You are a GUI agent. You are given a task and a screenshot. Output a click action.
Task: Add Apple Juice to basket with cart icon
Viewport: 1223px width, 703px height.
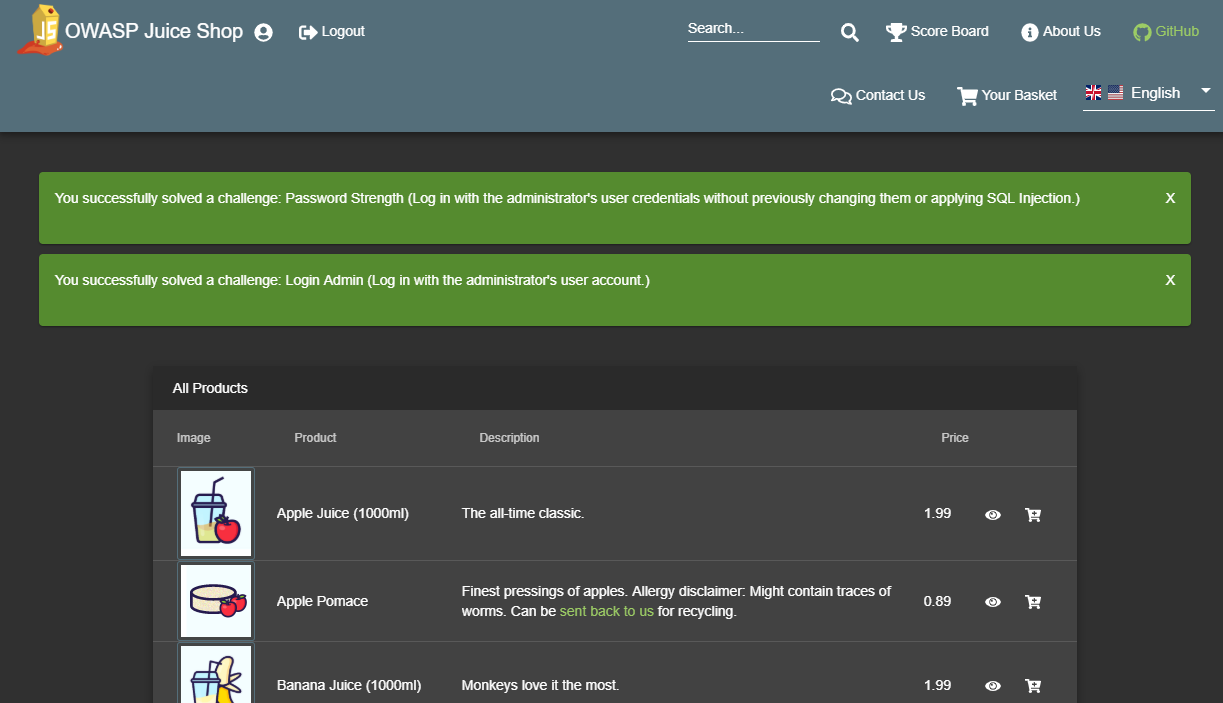coord(1033,513)
